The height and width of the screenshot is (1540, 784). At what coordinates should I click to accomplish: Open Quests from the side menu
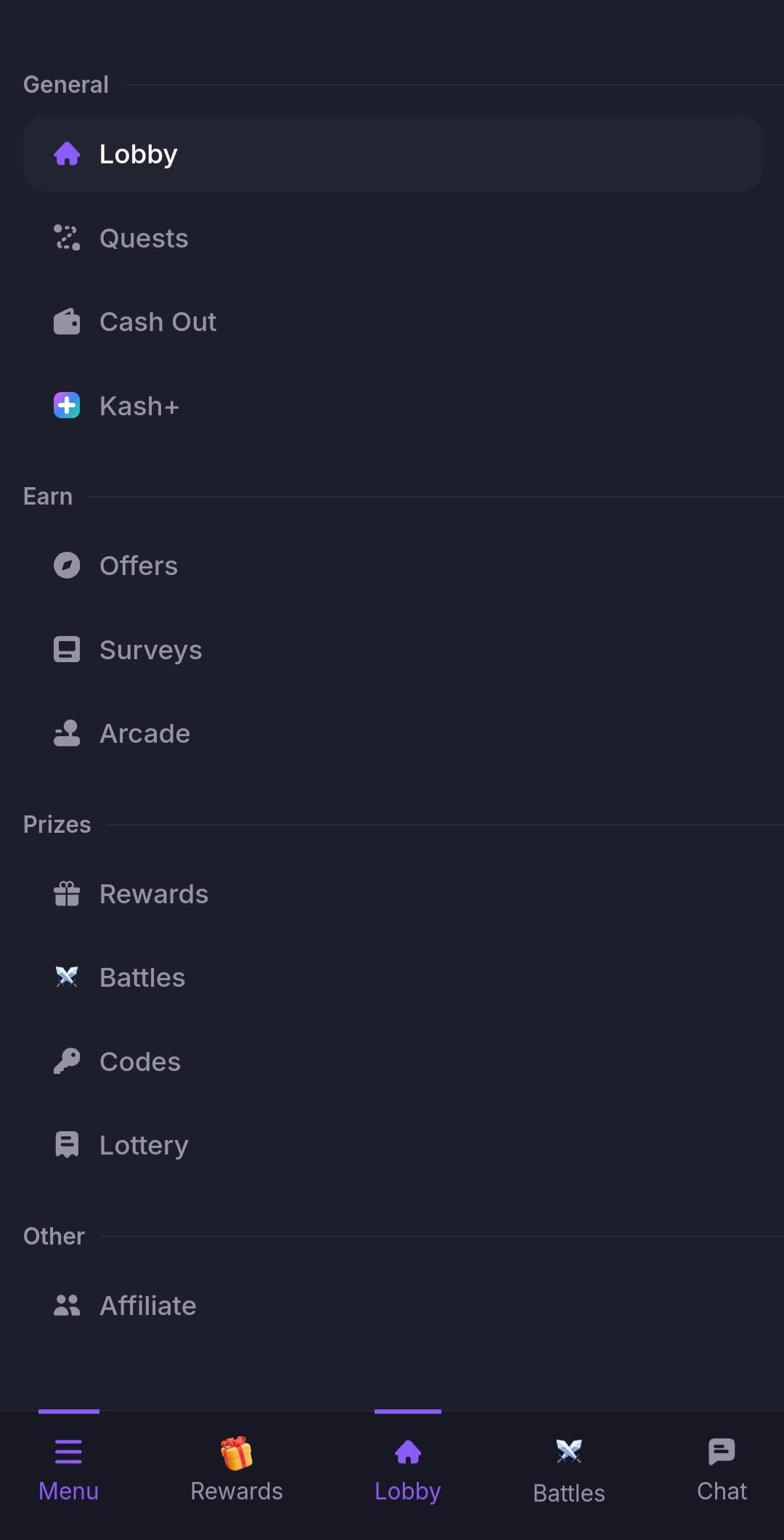392,238
